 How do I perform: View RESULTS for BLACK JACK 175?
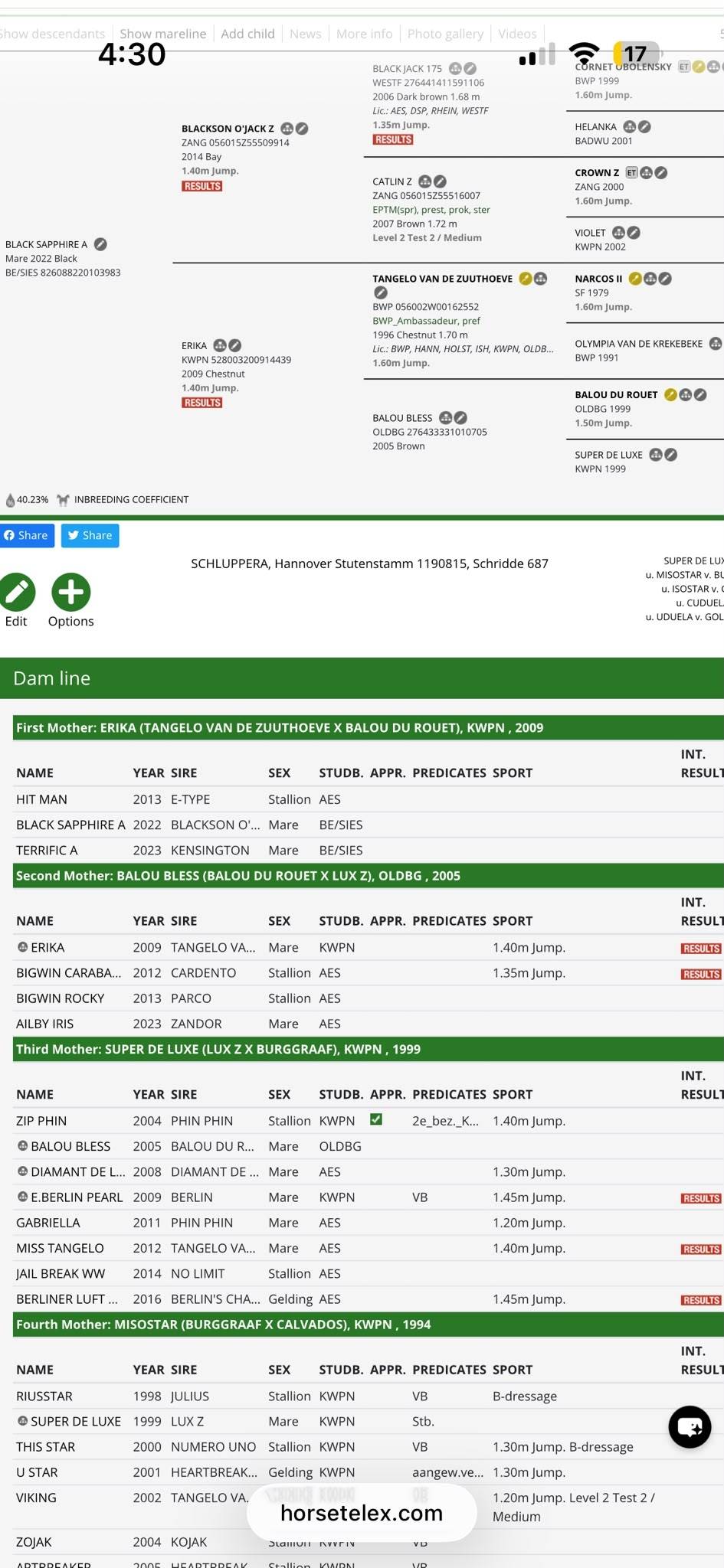coord(393,139)
